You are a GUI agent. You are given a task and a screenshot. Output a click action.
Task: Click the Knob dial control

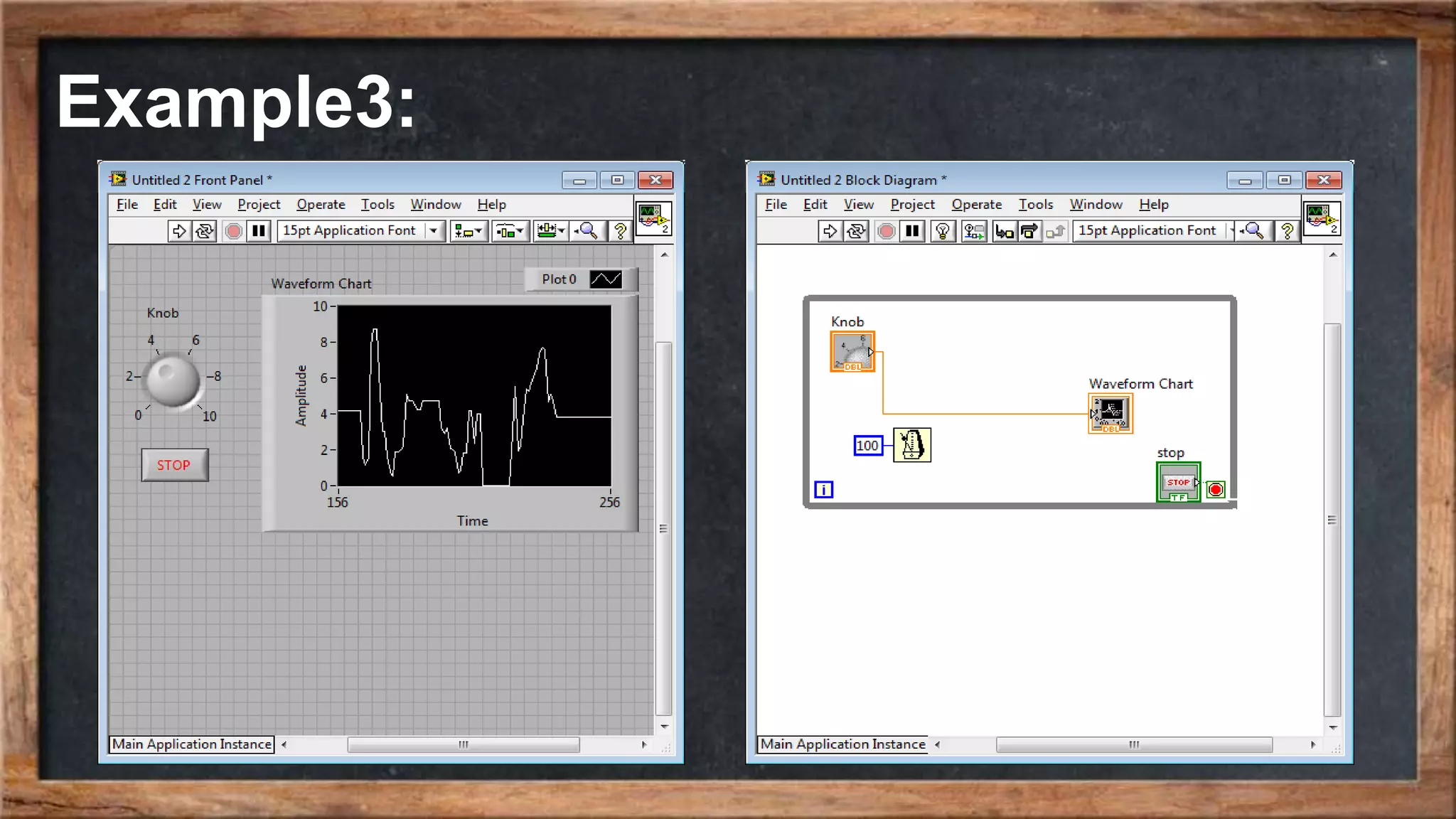click(x=173, y=380)
